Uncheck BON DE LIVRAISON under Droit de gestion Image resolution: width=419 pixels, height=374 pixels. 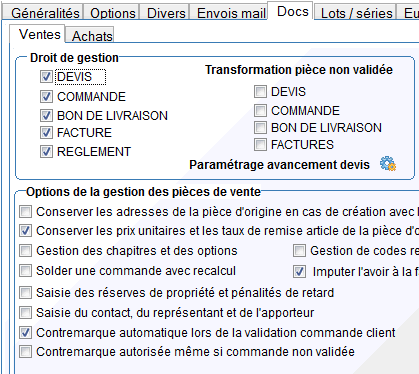click(x=46, y=116)
